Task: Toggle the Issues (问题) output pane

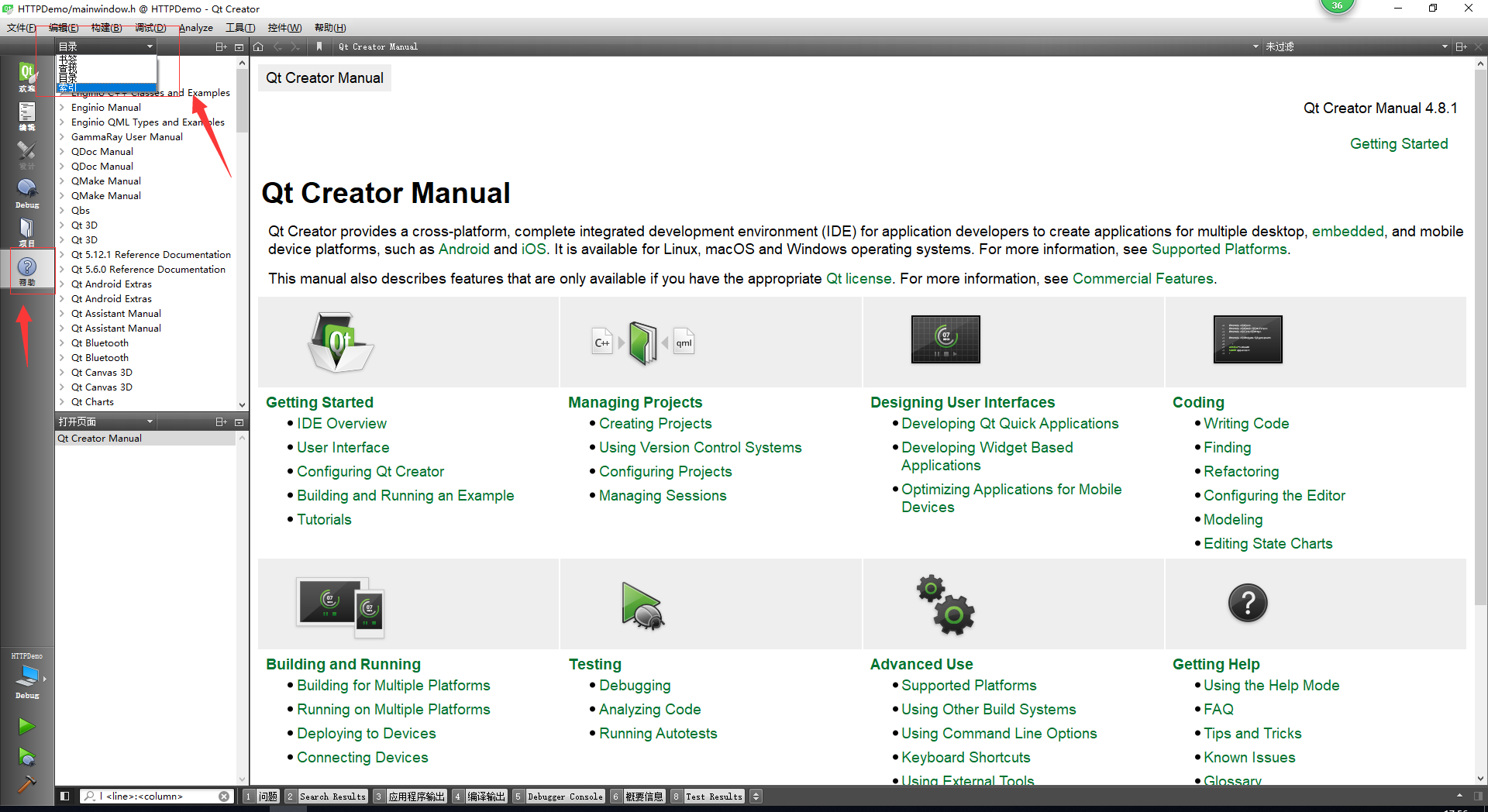Action: click(x=261, y=796)
